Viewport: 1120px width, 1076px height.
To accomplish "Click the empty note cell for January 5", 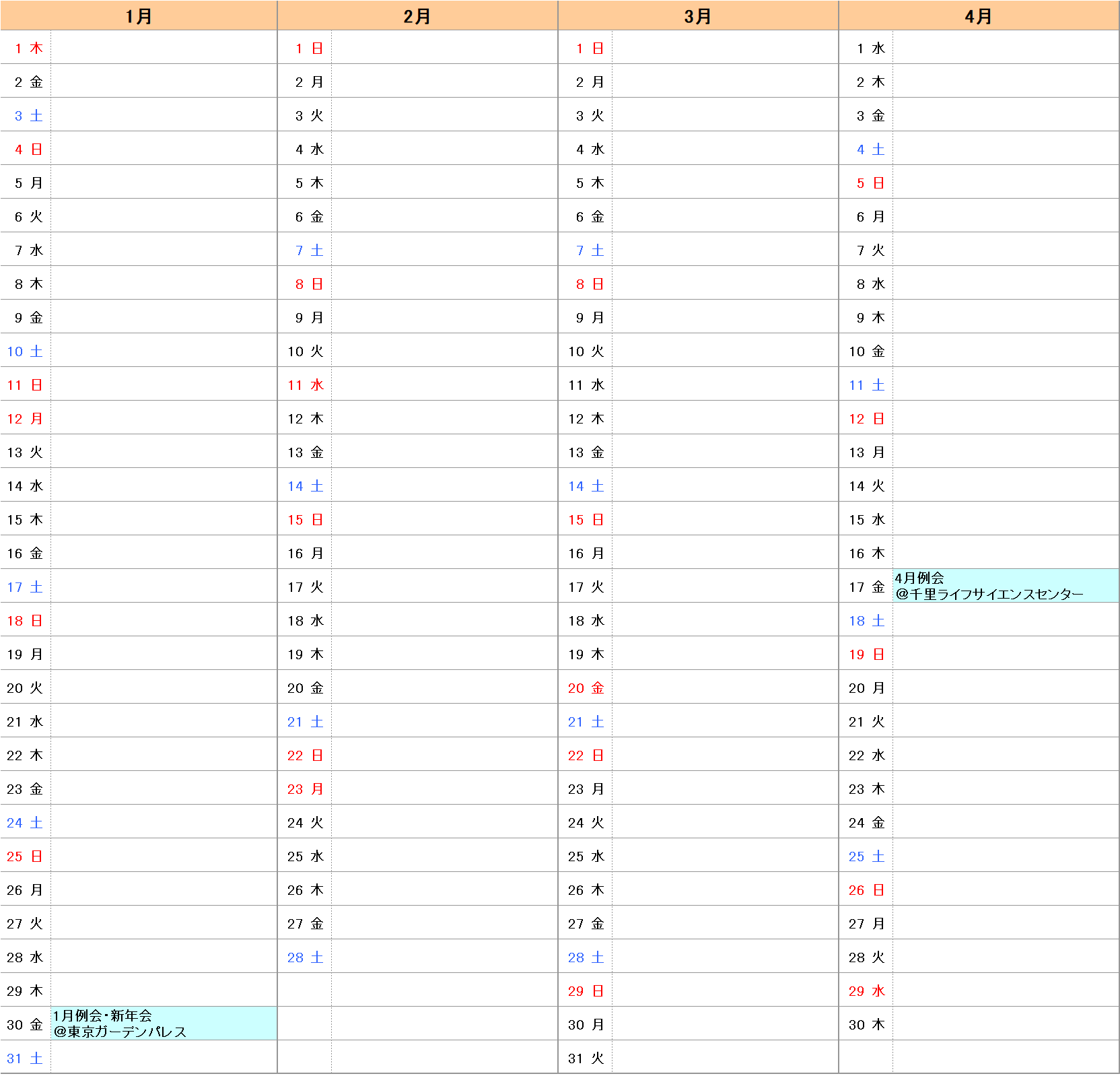I will 164,182.
